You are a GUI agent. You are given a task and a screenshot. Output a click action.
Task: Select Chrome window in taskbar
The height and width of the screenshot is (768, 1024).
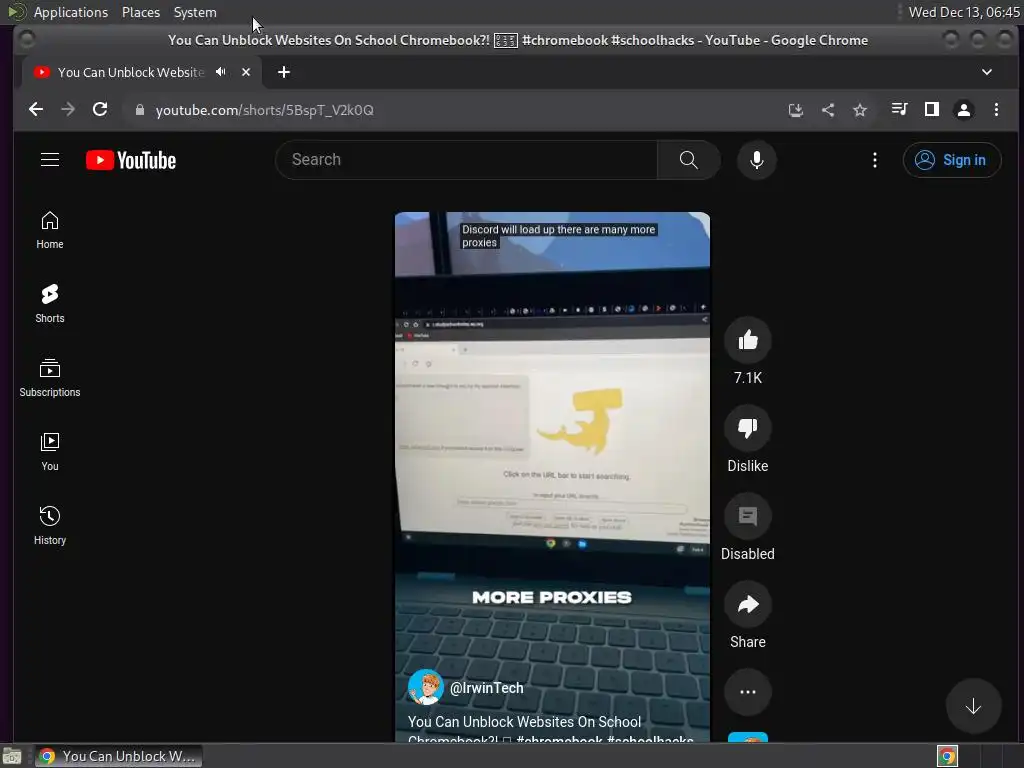[118, 756]
